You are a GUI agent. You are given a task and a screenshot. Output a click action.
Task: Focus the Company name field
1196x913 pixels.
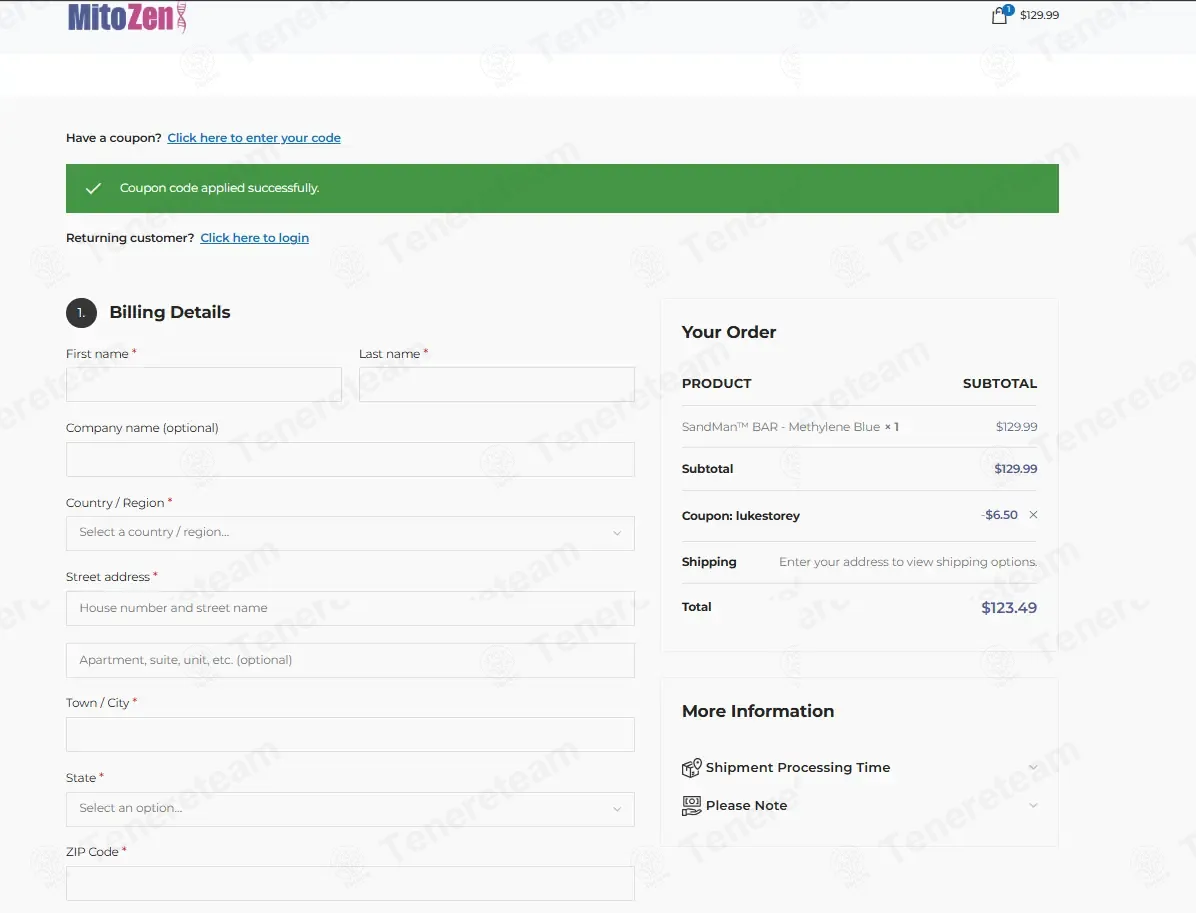(x=350, y=459)
